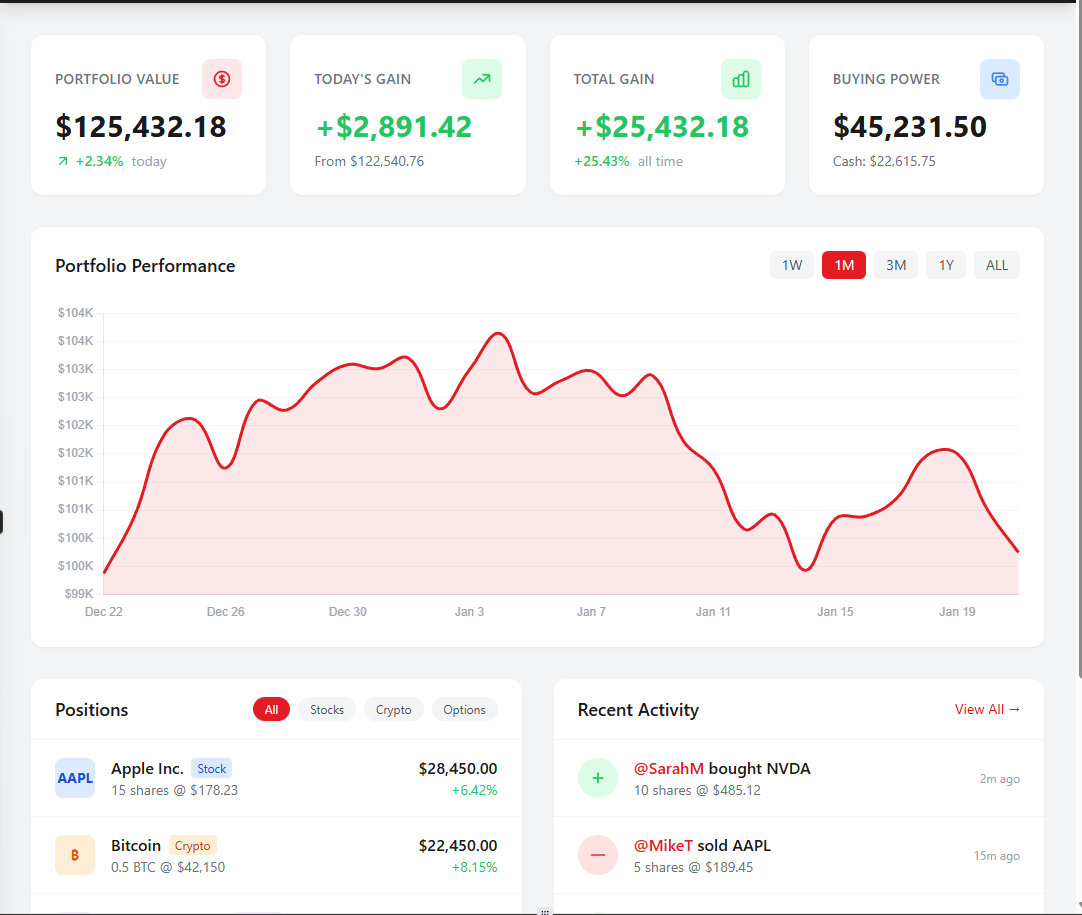The height and width of the screenshot is (915, 1082).
Task: Select the 3M chart timeframe
Action: [x=896, y=265]
